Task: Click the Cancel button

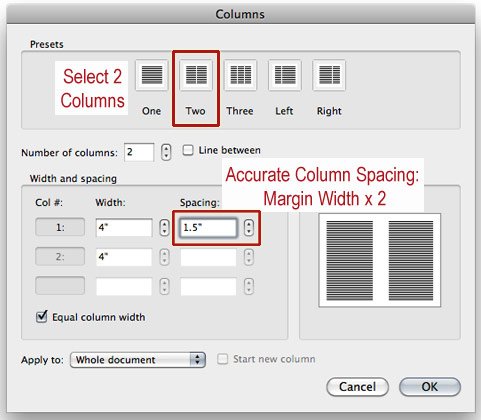Action: (x=357, y=387)
